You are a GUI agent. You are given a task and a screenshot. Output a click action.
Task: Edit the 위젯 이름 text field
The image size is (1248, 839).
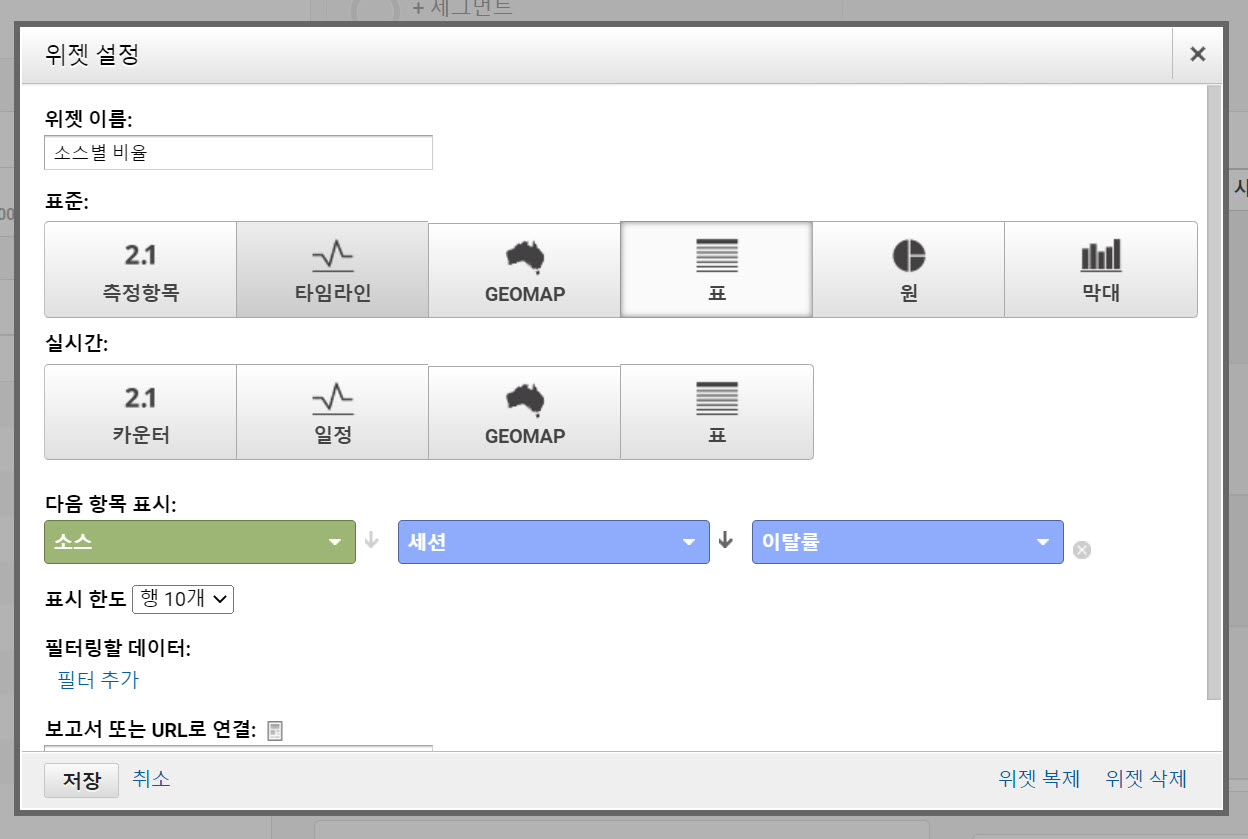[x=239, y=153]
